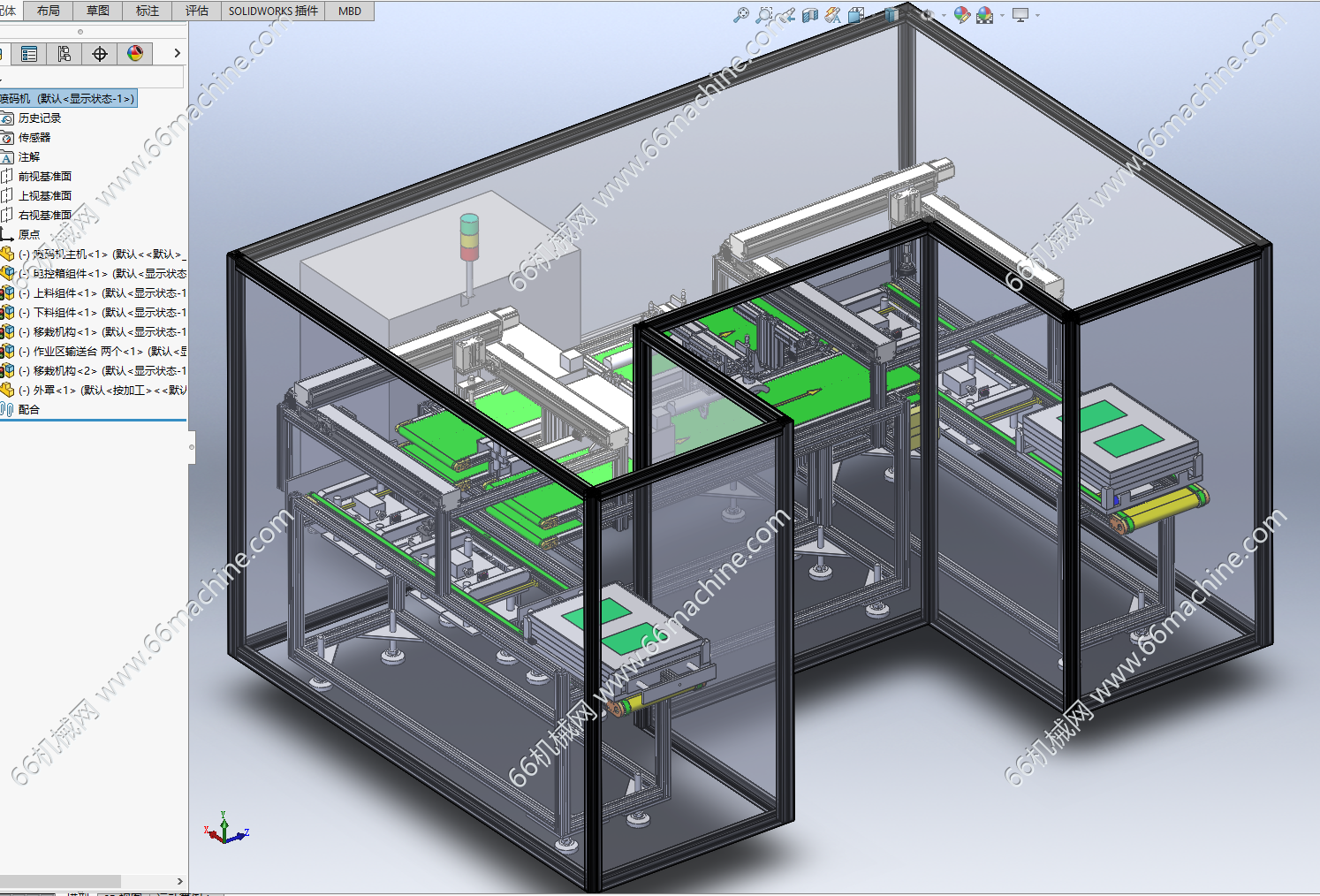Expand more manager tabs with the chevron
This screenshot has width=1320, height=896.
(x=177, y=54)
